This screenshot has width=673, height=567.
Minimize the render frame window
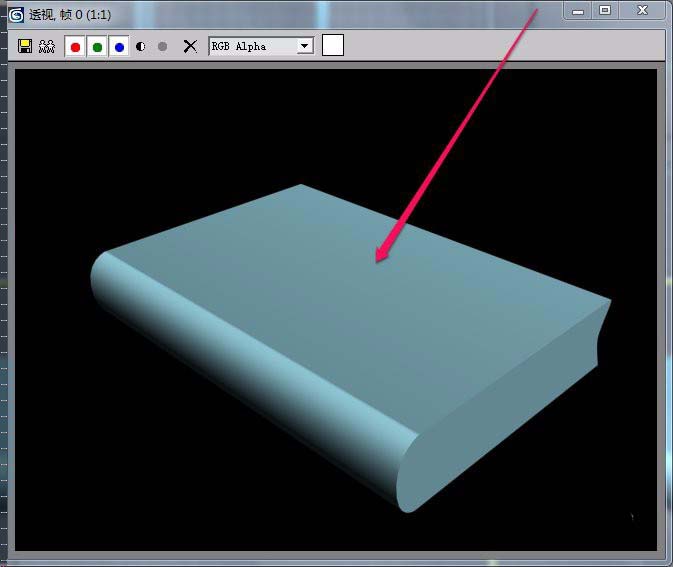coord(578,10)
